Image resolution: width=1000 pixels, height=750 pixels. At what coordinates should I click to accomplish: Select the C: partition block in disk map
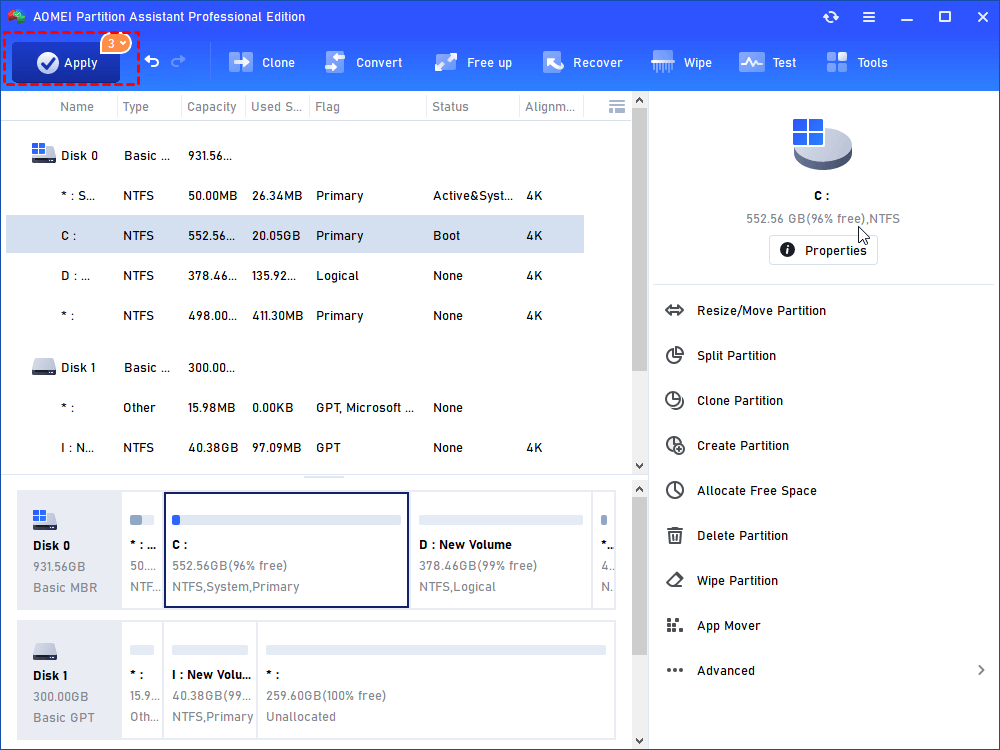point(286,550)
